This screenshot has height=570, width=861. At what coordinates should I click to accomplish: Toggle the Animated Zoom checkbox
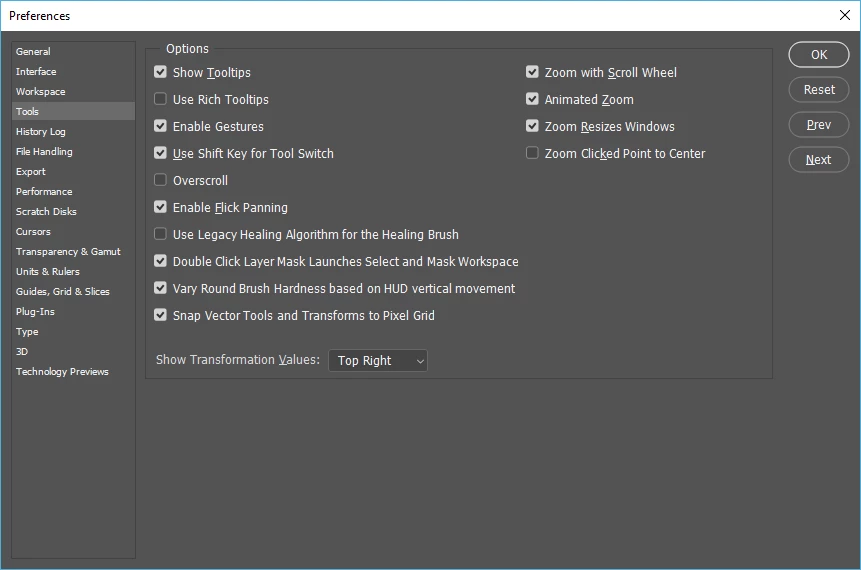tap(532, 99)
